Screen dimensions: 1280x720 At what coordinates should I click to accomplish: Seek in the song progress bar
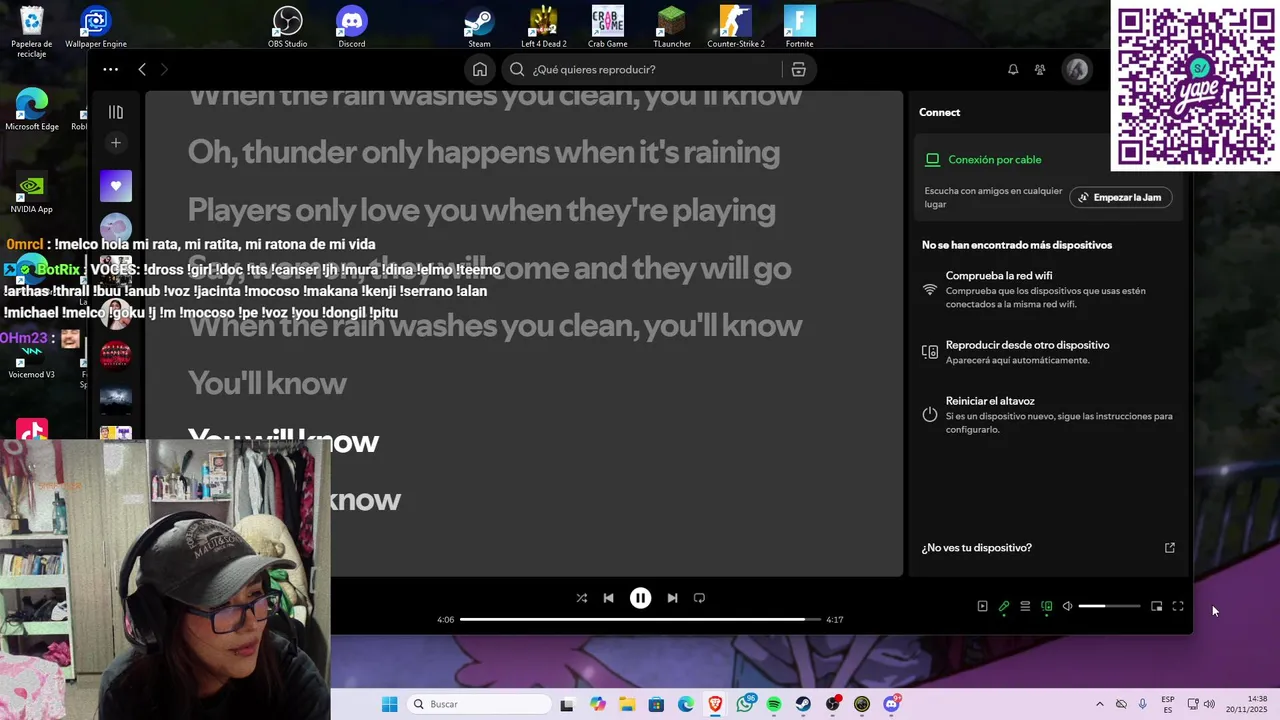640,619
